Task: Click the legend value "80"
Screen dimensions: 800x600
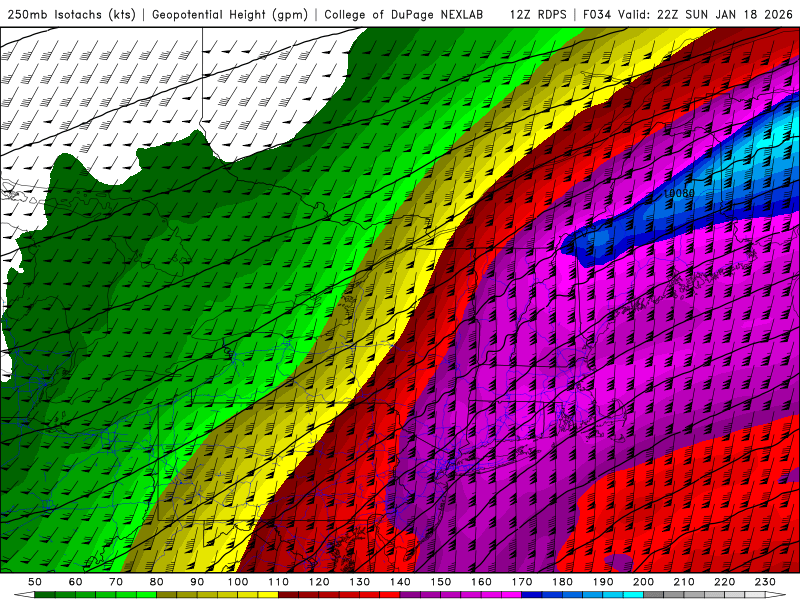Action: (157, 582)
